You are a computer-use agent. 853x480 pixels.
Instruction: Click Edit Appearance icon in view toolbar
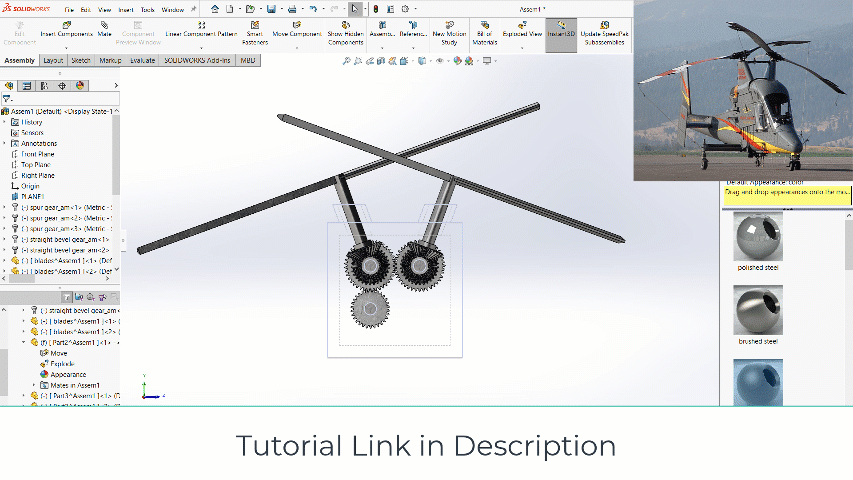coord(458,61)
